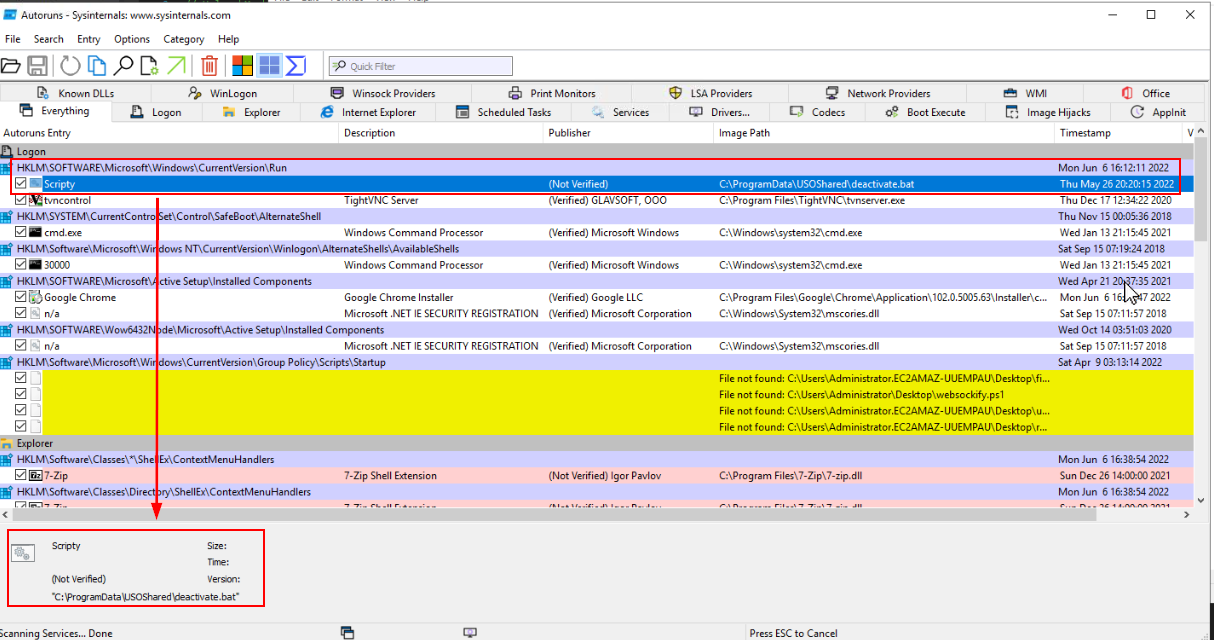
Task: Toggle the blue Hide Windows Entries icon
Action: coord(269,66)
